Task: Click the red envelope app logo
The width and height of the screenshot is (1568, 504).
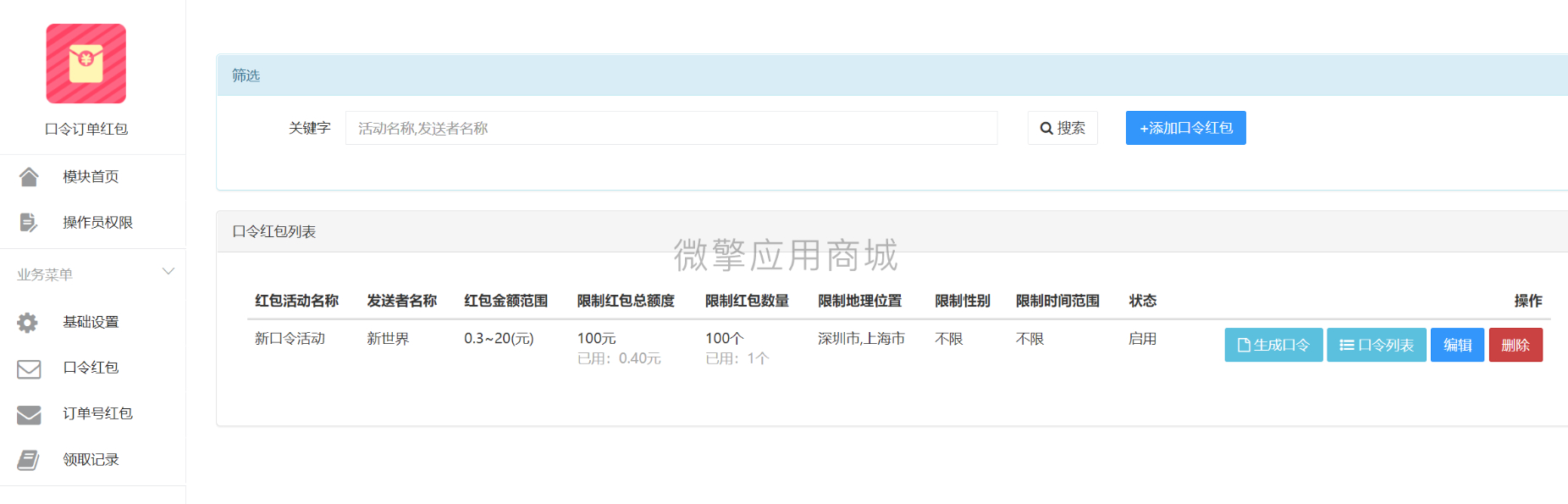Action: 86,64
